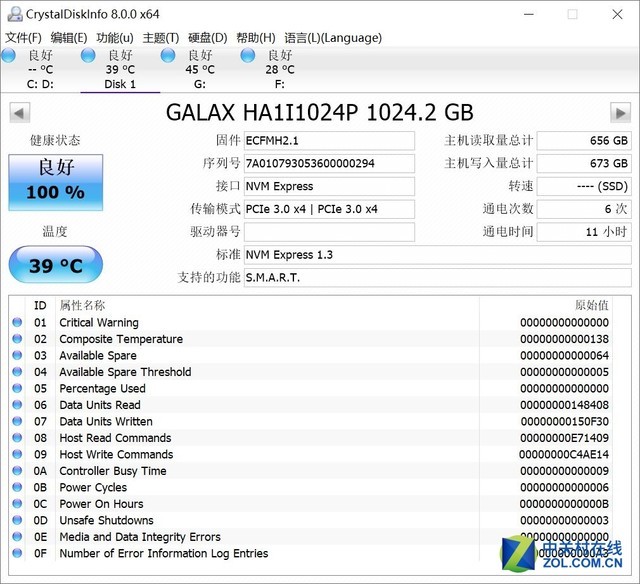The image size is (640, 584).
Task: Click host reads total 656 GB
Action: (x=584, y=141)
